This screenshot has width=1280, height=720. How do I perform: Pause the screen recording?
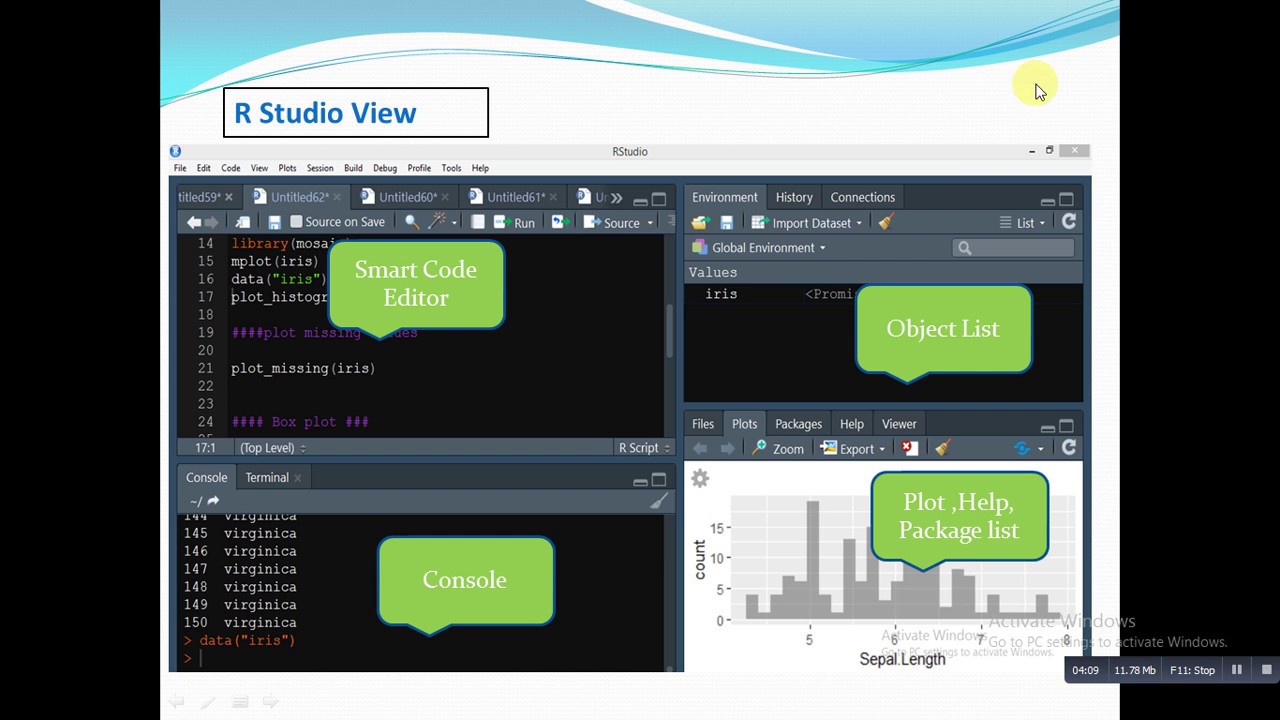point(1237,670)
